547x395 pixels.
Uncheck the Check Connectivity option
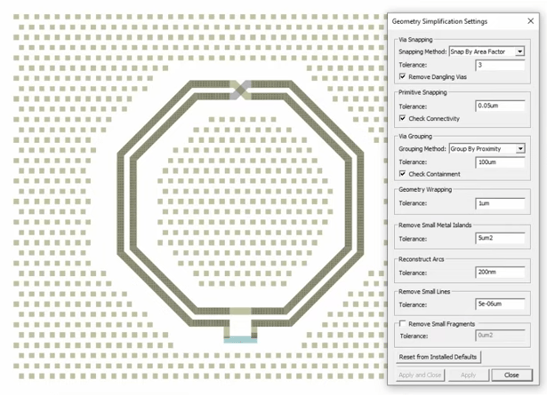click(x=402, y=118)
